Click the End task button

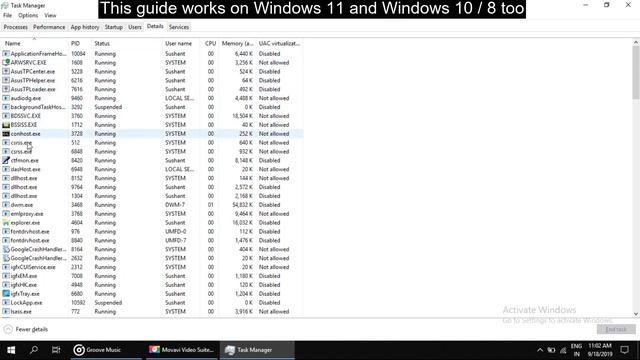(x=616, y=329)
